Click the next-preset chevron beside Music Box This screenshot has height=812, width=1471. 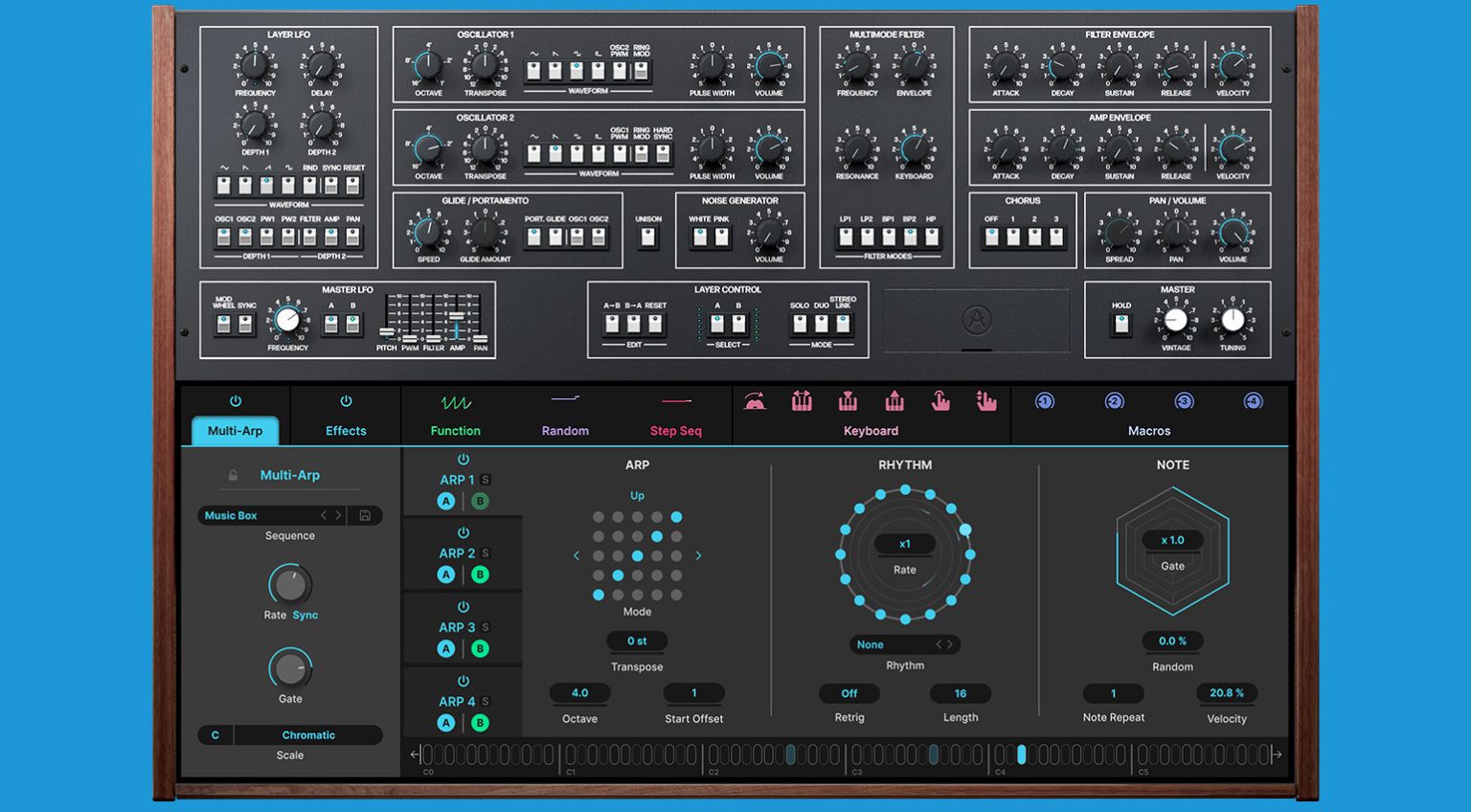pos(339,515)
